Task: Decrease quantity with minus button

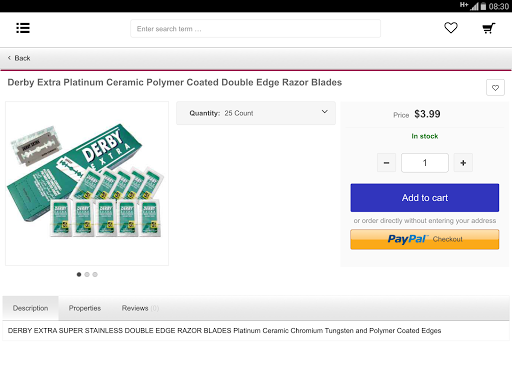Action: point(386,163)
